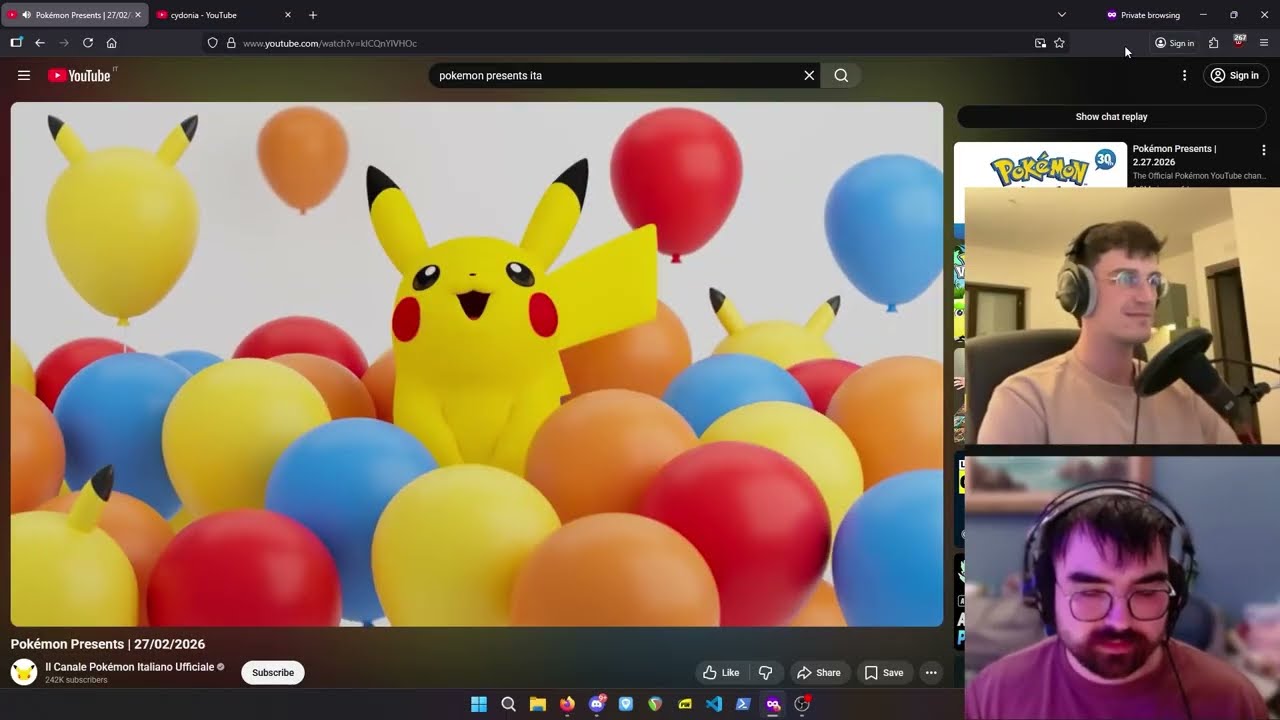The image size is (1280, 720).
Task: Close the Pokémon Presents tab
Action: (x=138, y=15)
